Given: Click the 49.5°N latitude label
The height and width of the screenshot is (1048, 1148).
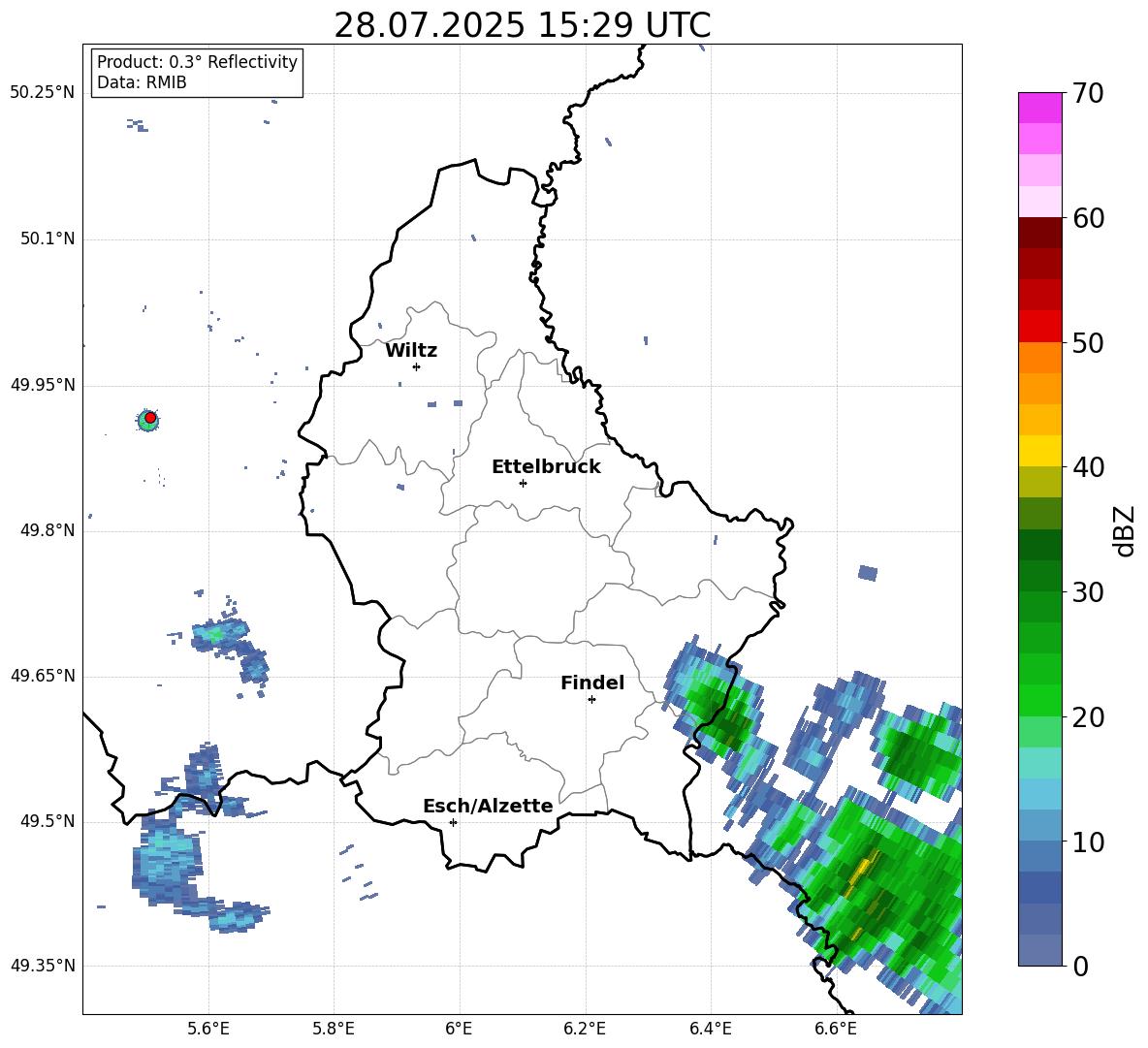Looking at the screenshot, I should (48, 821).
